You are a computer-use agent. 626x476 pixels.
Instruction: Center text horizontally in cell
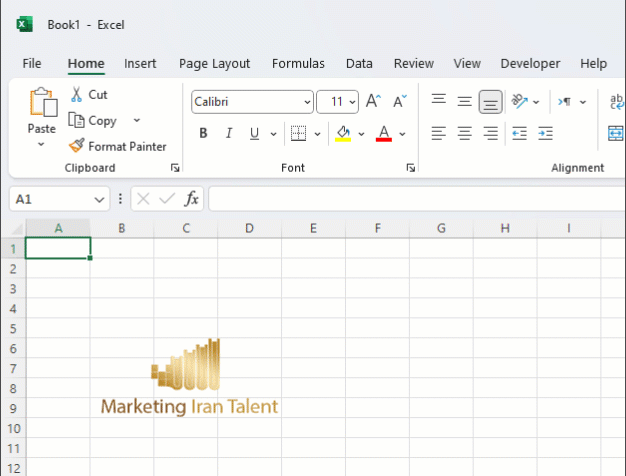(x=464, y=133)
